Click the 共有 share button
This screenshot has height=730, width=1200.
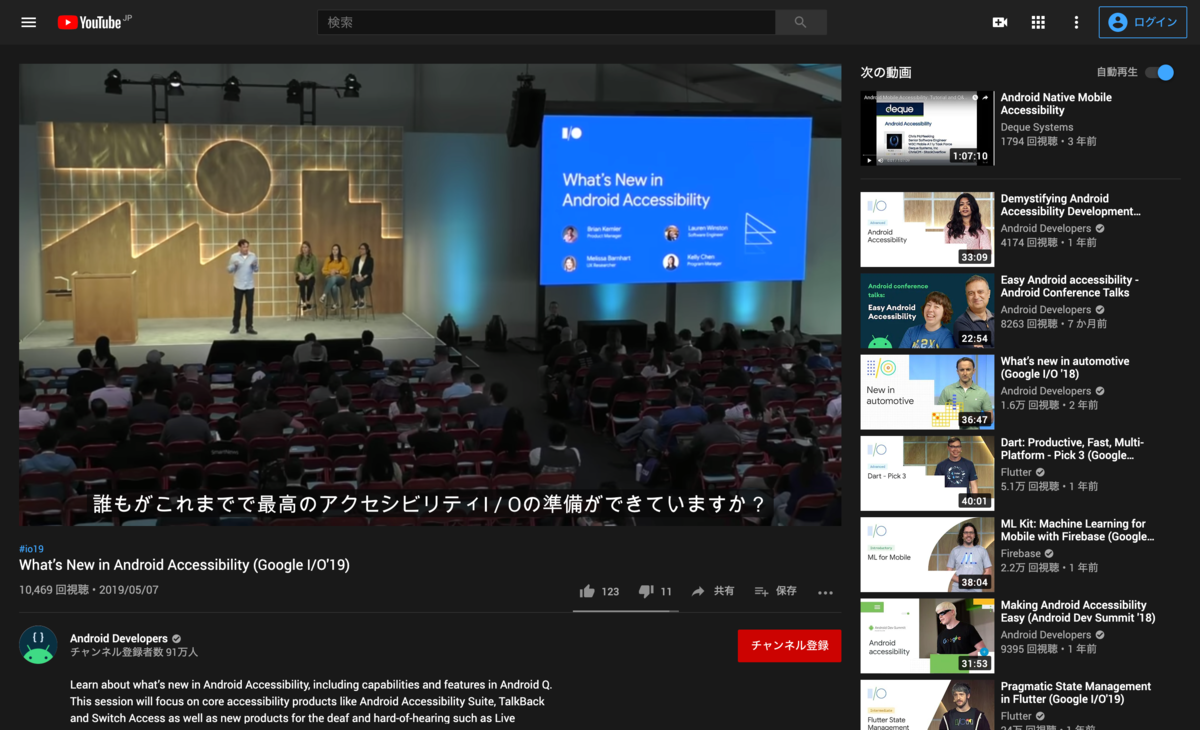(x=713, y=591)
